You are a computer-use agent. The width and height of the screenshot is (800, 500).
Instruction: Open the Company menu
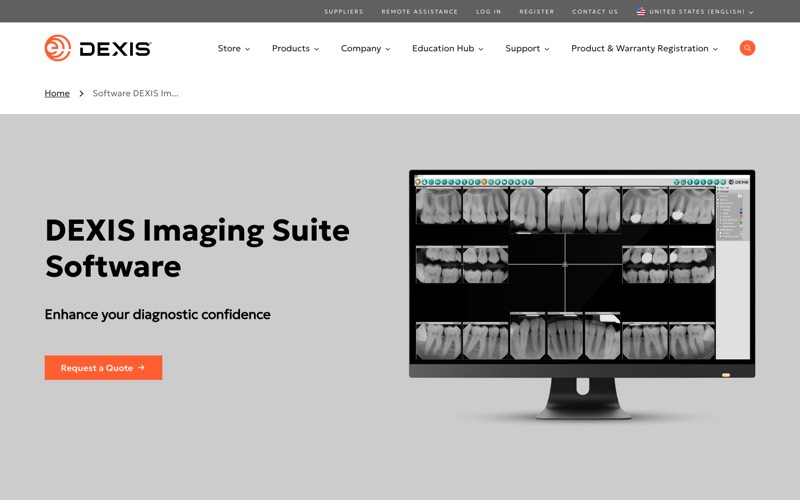coord(365,48)
